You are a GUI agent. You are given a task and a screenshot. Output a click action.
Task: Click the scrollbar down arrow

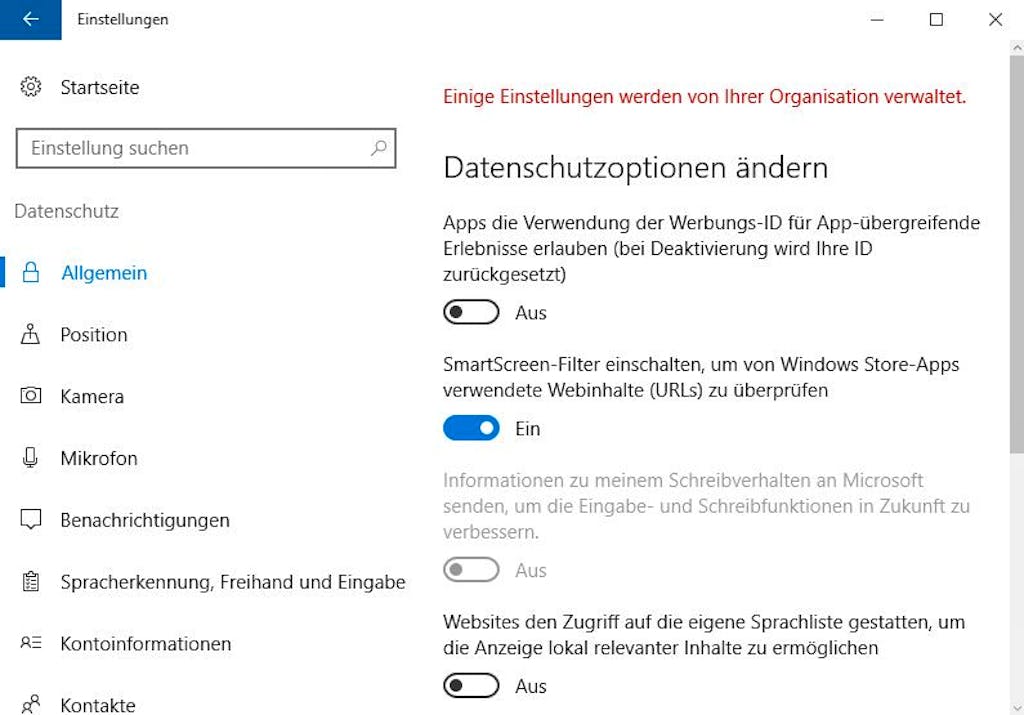click(1016, 708)
